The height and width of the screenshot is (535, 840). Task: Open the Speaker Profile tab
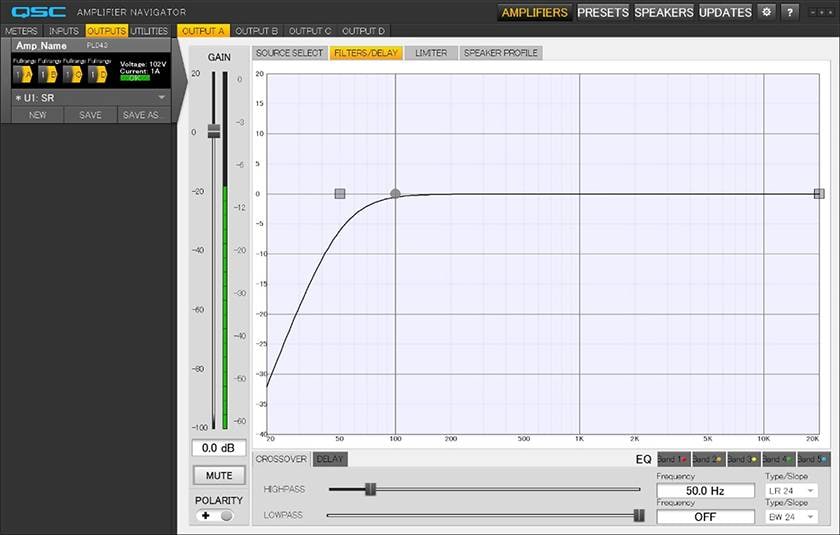point(500,53)
